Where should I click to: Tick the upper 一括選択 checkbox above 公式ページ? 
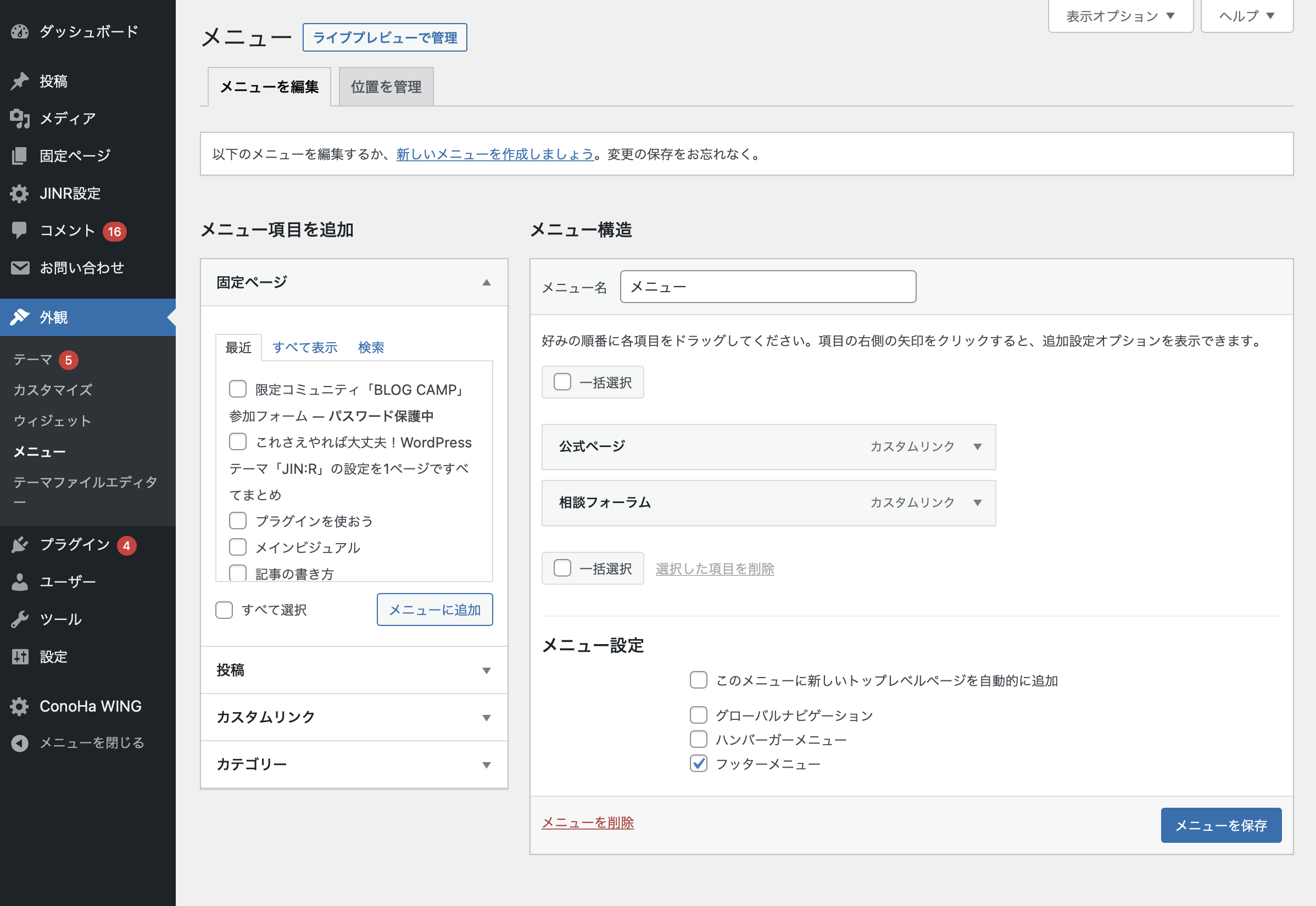pyautogui.click(x=562, y=382)
